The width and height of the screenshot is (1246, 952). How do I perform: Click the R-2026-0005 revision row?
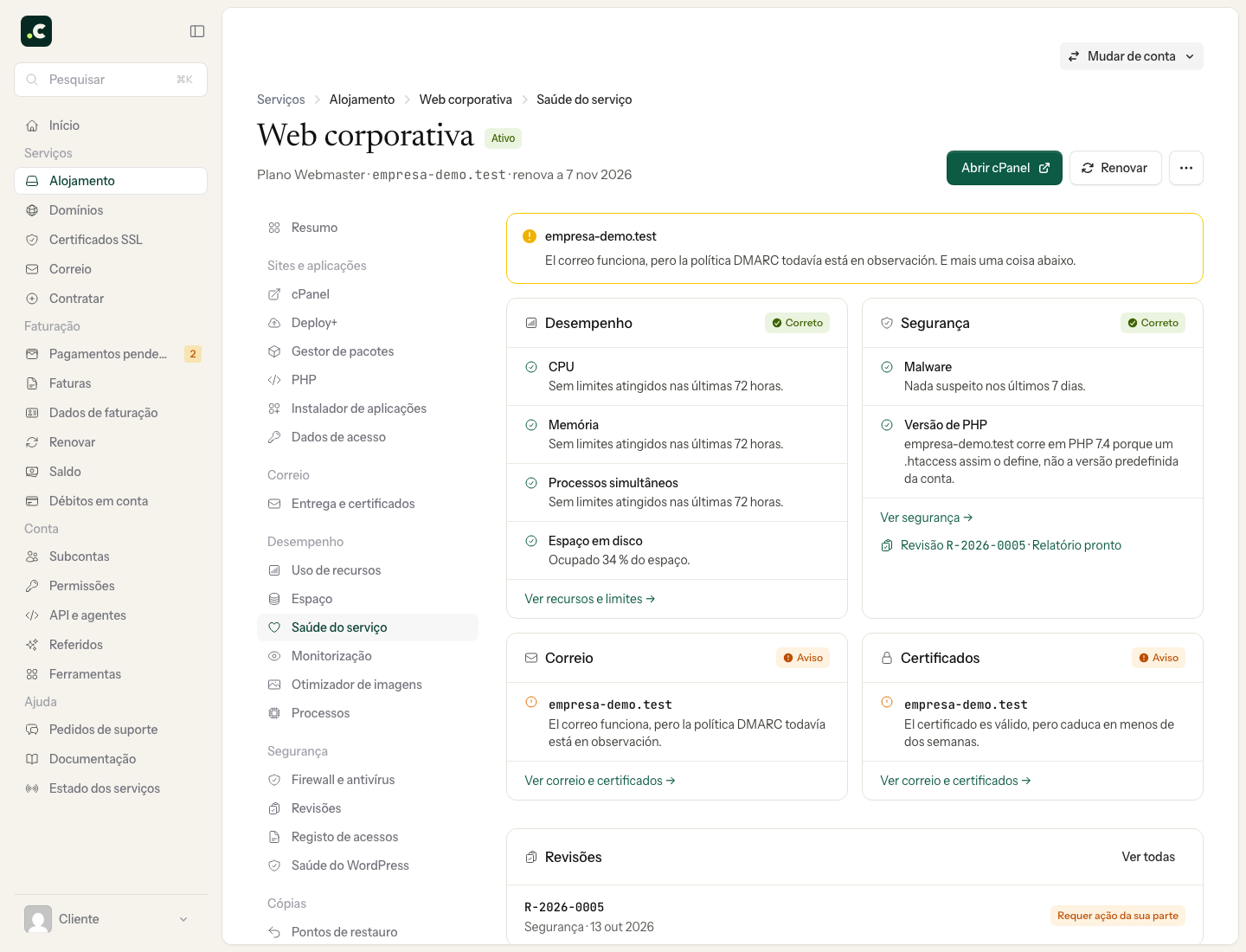[x=855, y=916]
